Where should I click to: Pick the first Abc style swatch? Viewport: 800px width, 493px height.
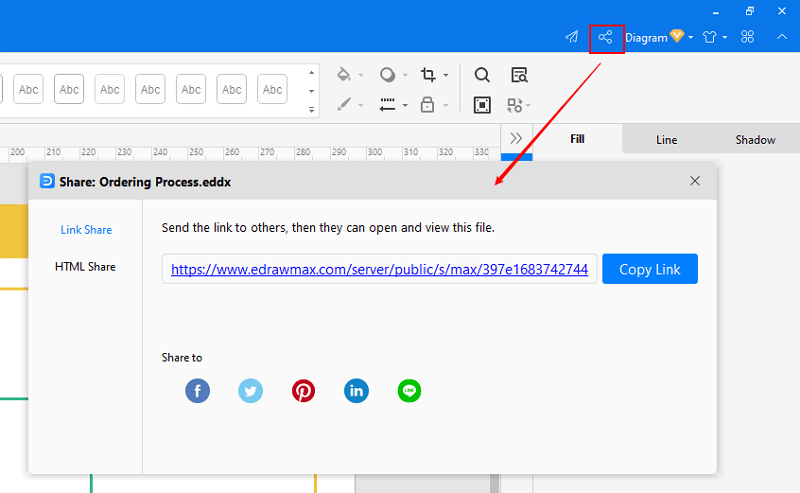[28, 89]
